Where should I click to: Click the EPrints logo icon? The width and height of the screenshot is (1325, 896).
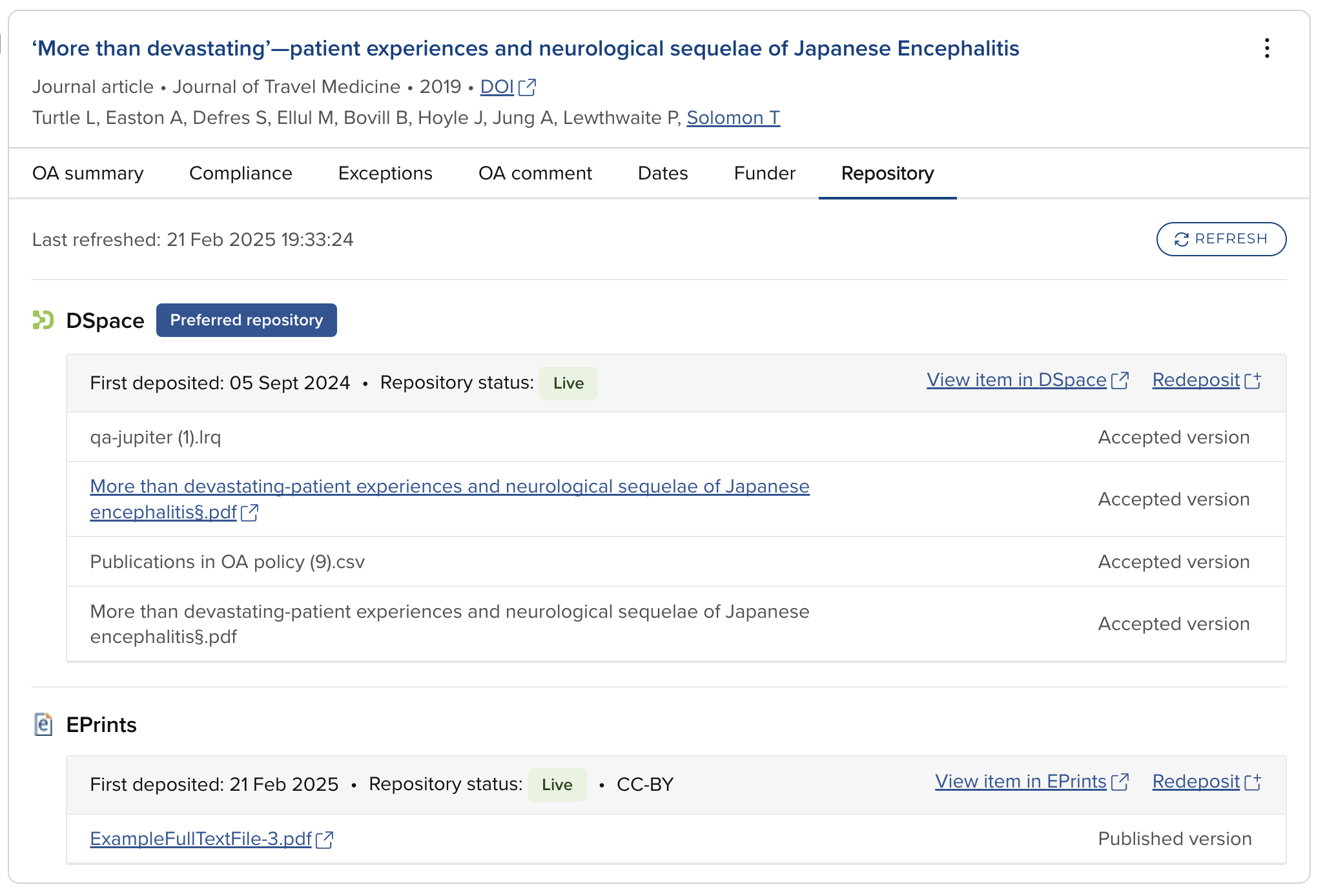point(43,724)
